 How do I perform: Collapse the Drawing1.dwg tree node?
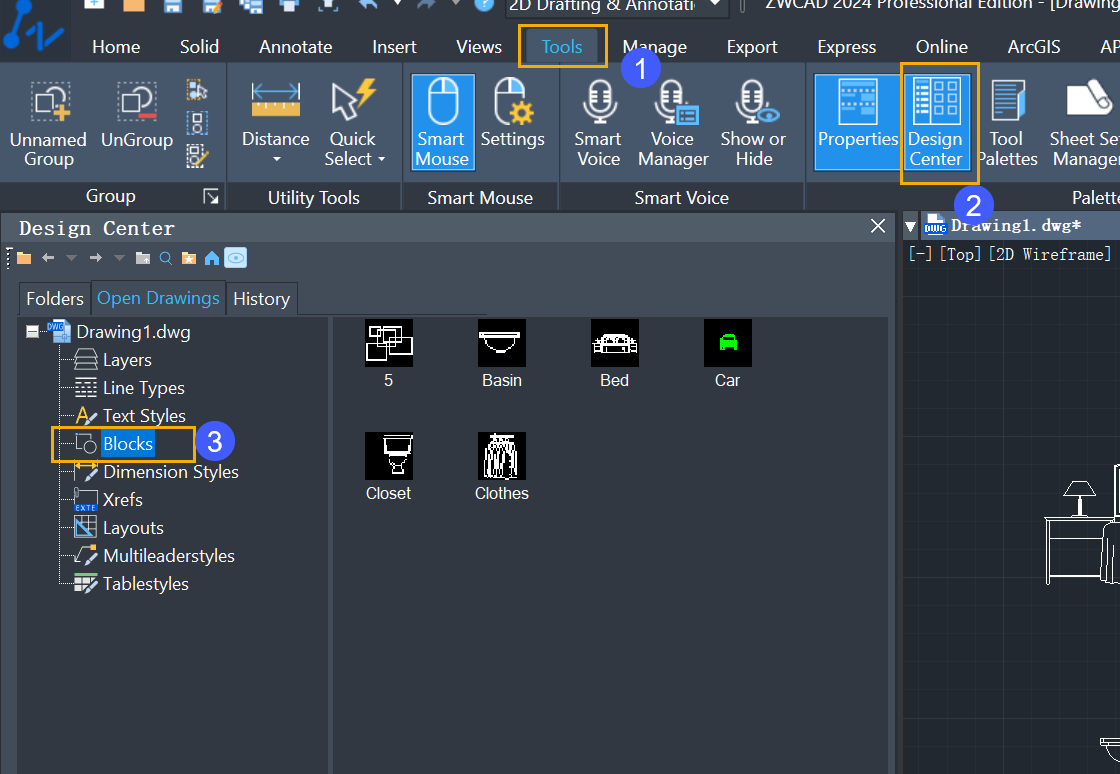point(32,332)
